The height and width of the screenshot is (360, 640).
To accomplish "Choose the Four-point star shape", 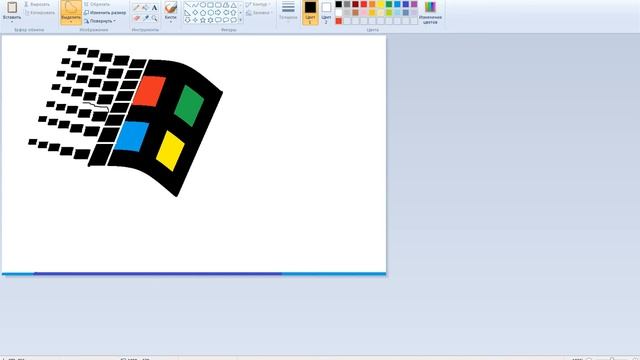I will (195, 20).
